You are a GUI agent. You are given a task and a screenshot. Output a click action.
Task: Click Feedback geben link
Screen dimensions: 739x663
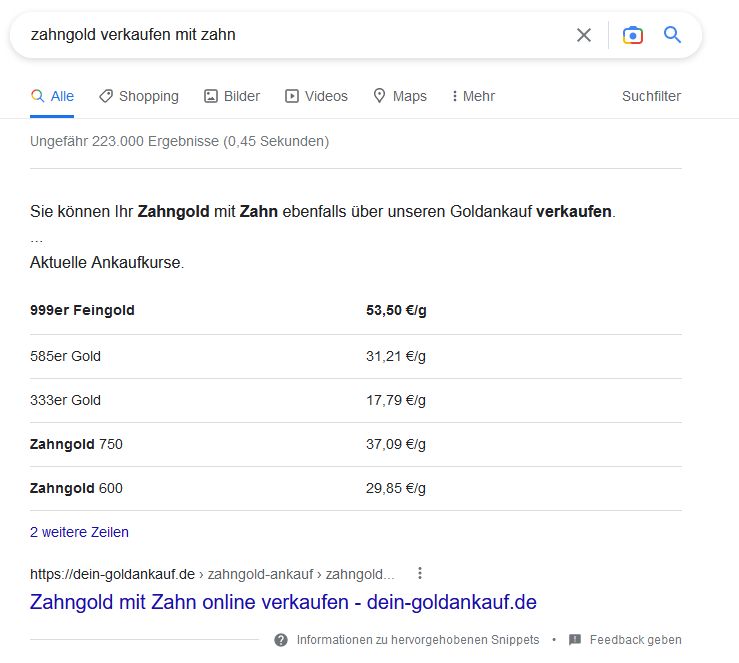[x=635, y=640]
